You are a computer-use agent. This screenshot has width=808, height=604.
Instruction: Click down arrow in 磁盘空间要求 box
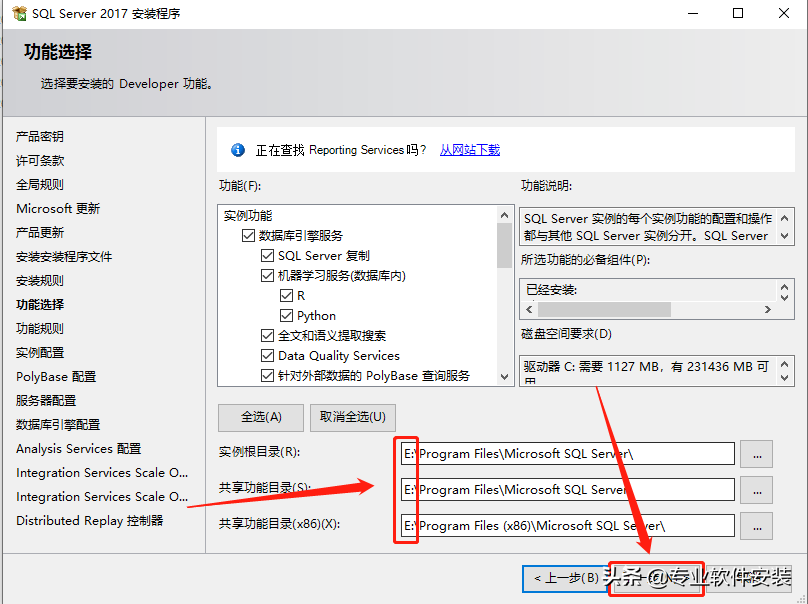[784, 378]
